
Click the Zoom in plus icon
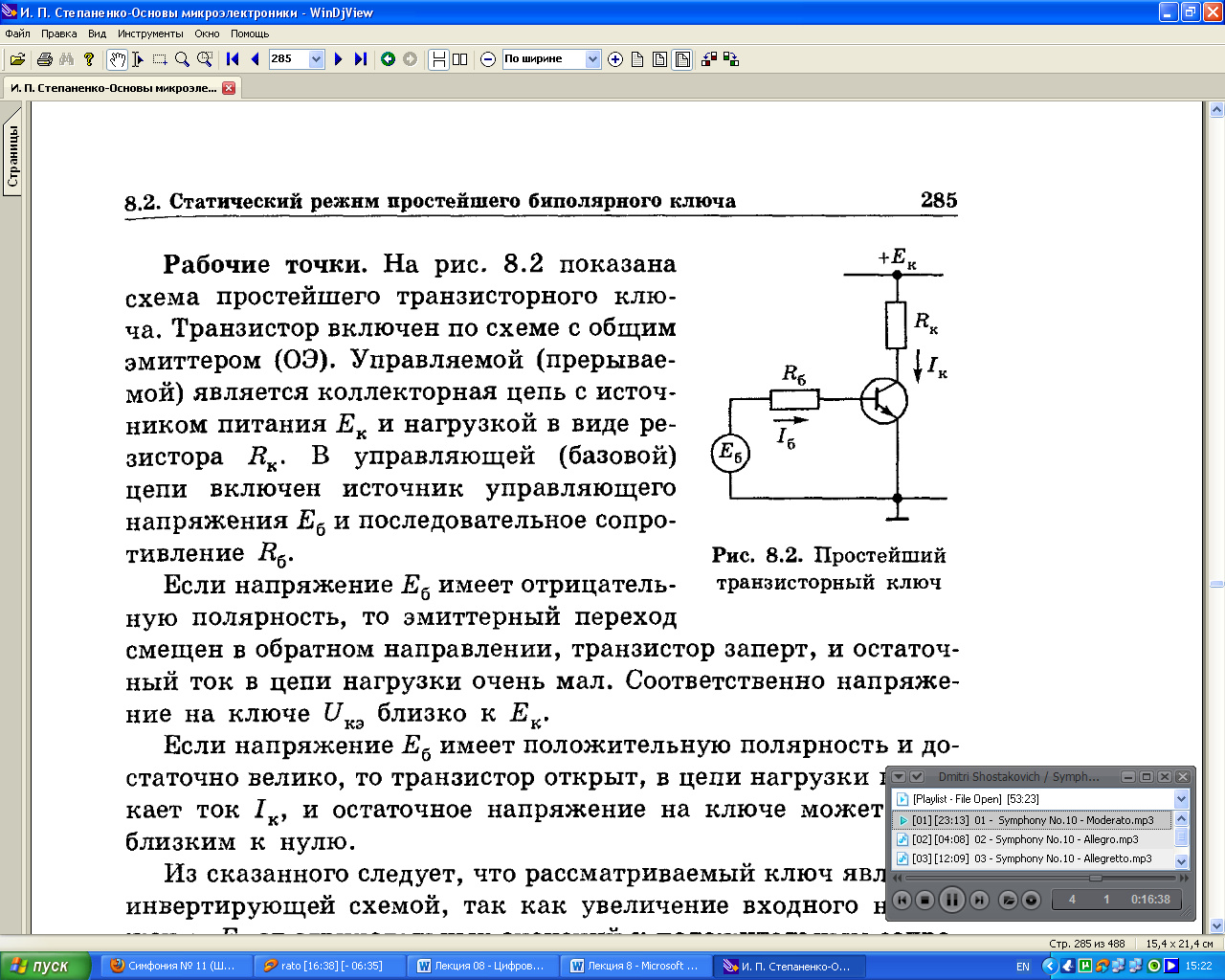click(x=615, y=59)
